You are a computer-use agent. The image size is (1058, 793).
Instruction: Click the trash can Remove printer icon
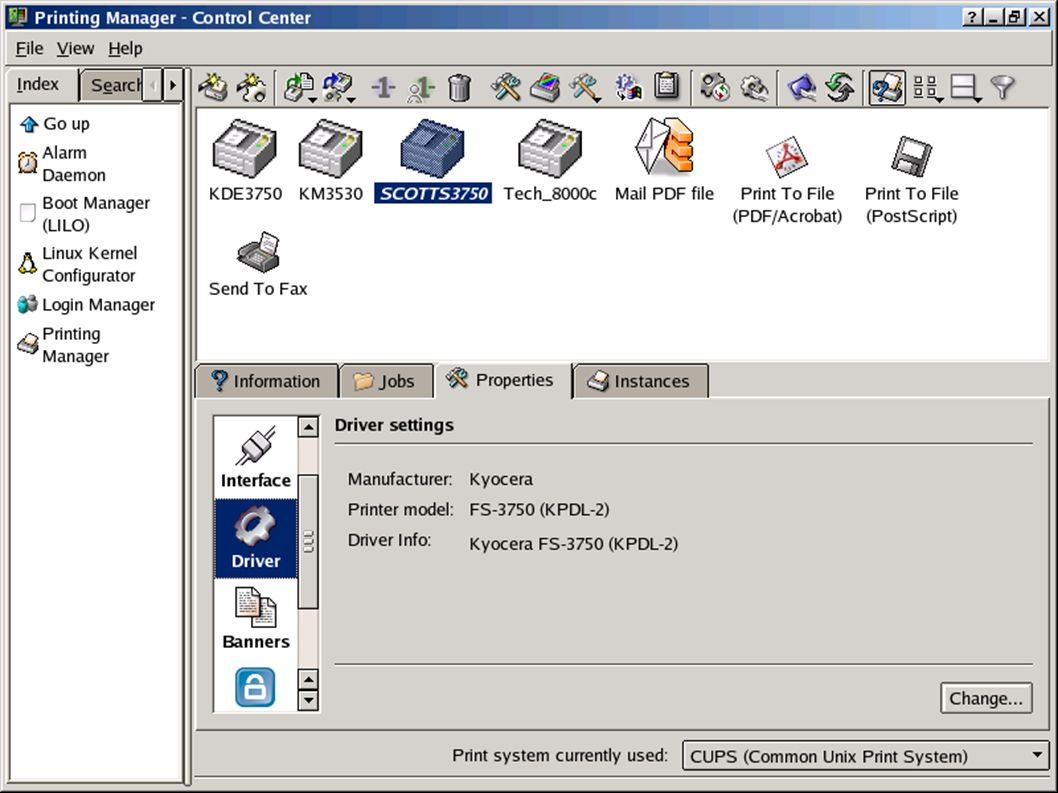click(459, 88)
